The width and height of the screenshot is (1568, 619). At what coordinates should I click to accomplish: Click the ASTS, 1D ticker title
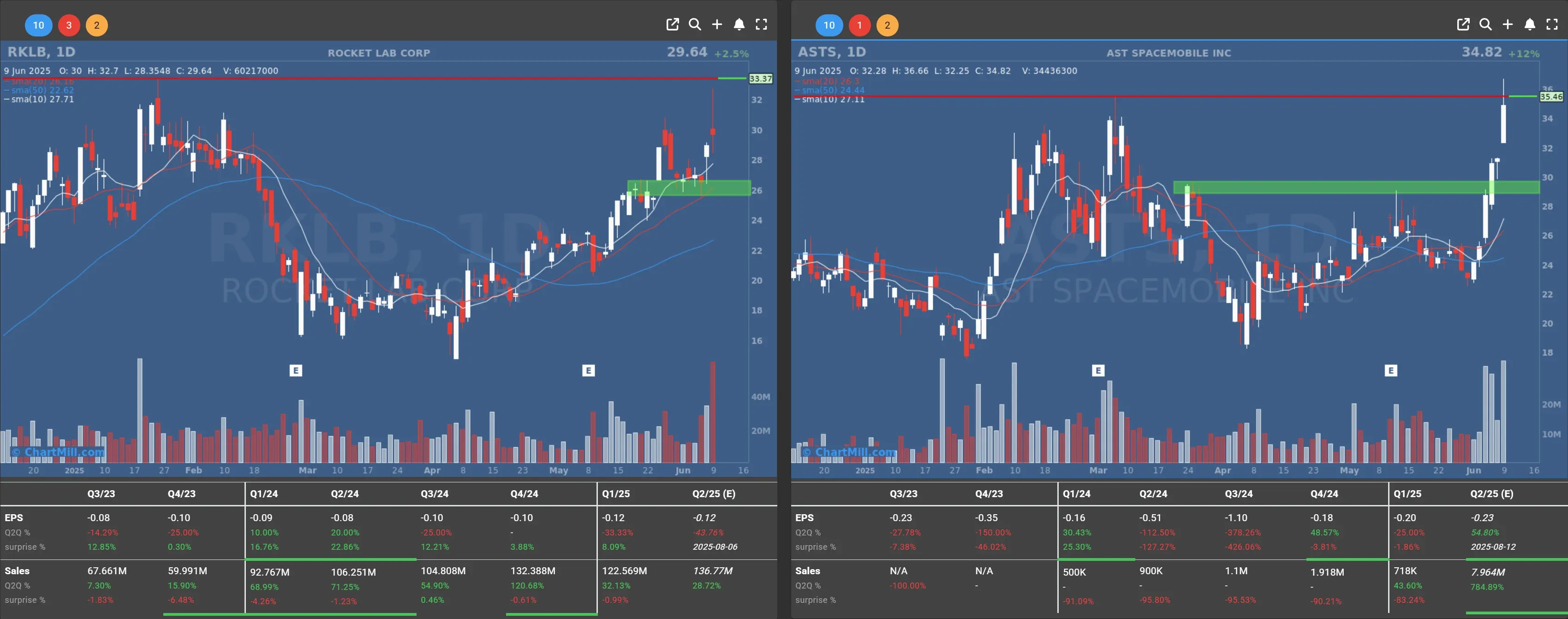832,52
